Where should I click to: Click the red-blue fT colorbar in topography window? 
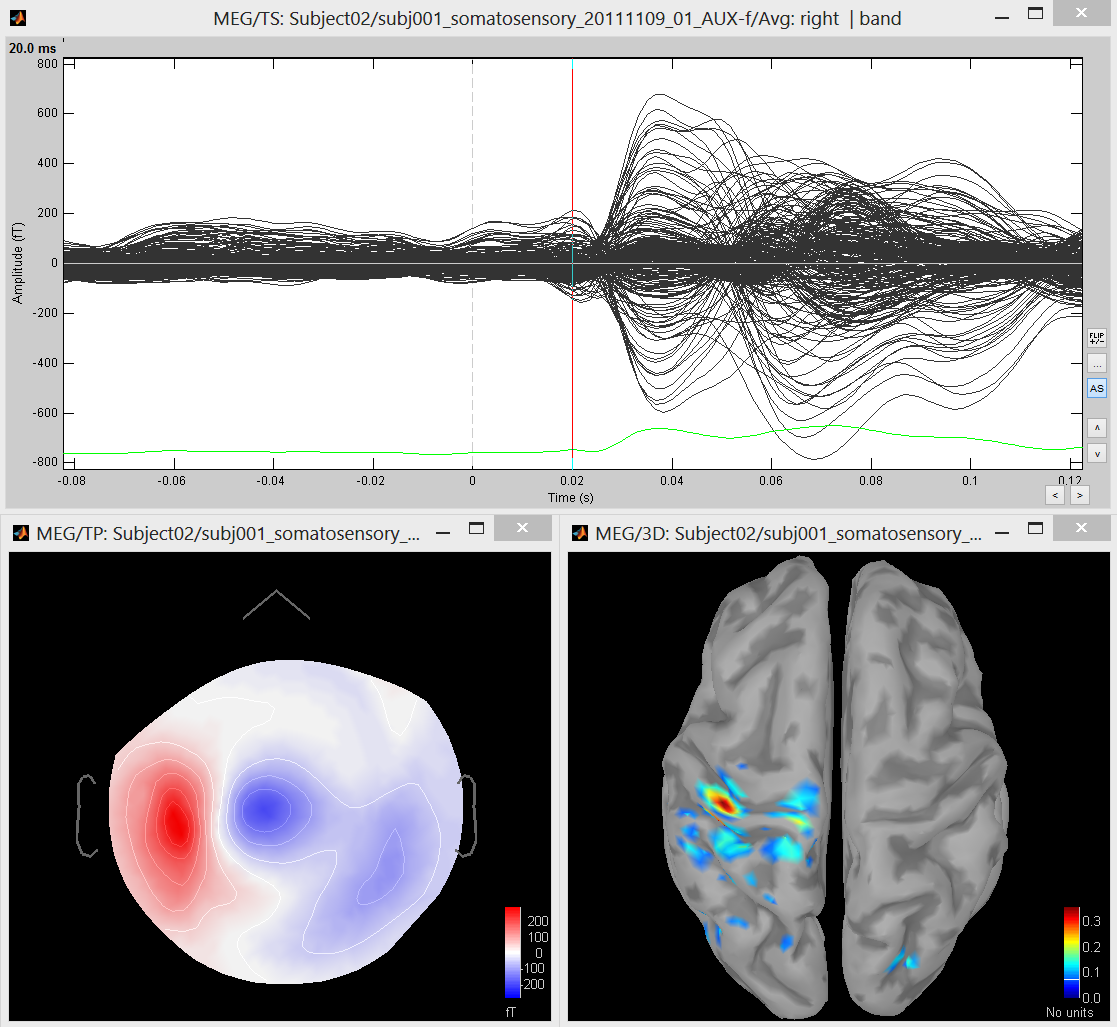[x=513, y=952]
